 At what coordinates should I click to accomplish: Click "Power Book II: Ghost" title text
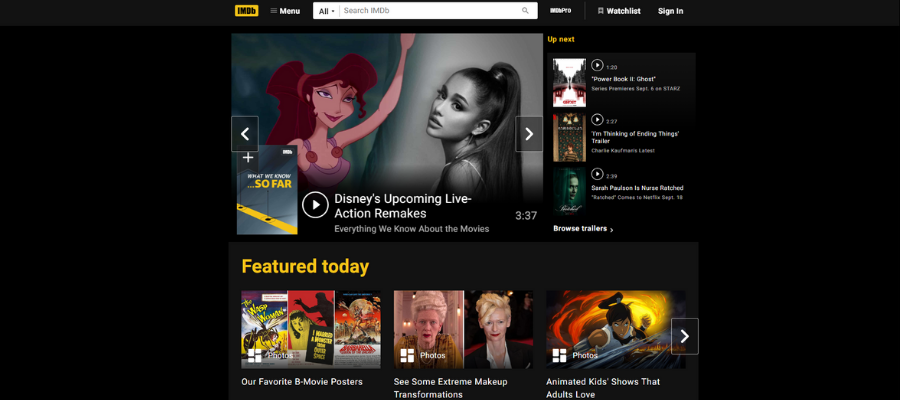[x=623, y=79]
